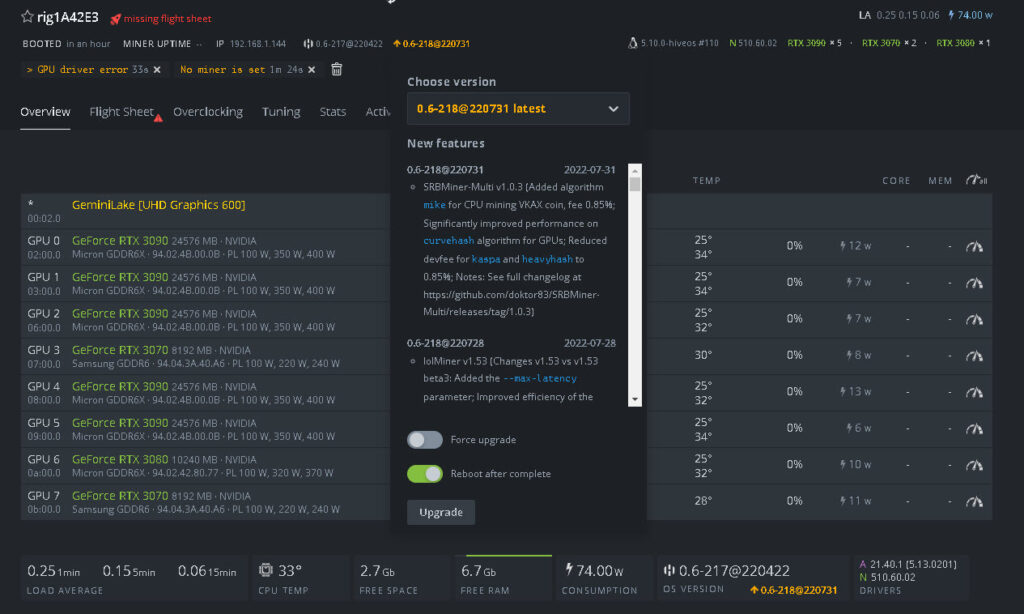Click the IP address 192.168.1.144
The width and height of the screenshot is (1024, 614).
[257, 44]
